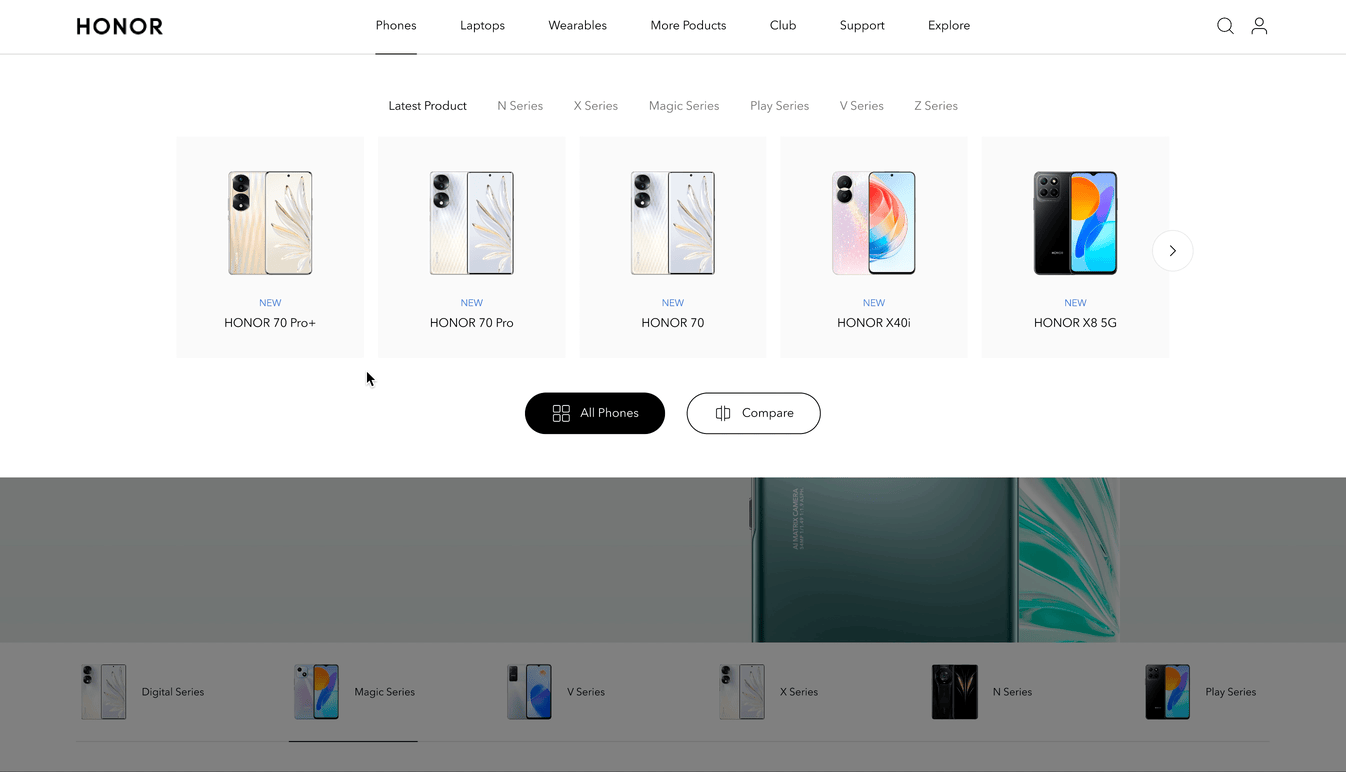The image size is (1346, 772).
Task: Expand the Support menu
Action: click(862, 26)
